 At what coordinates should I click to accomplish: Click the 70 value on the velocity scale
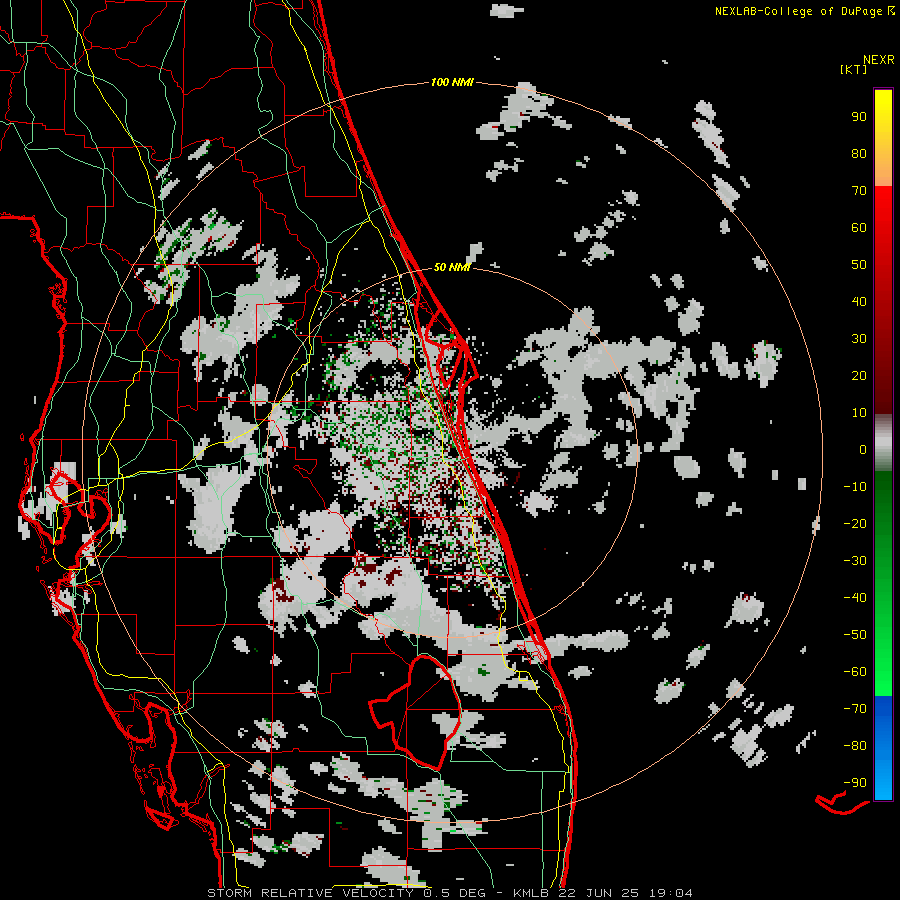pyautogui.click(x=859, y=191)
